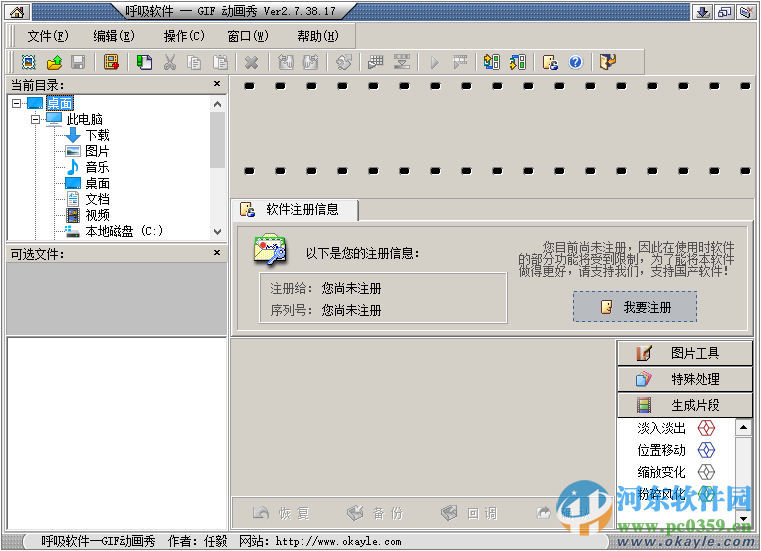This screenshot has width=761, height=551.
Task: Click the 回调 button
Action: click(x=469, y=513)
